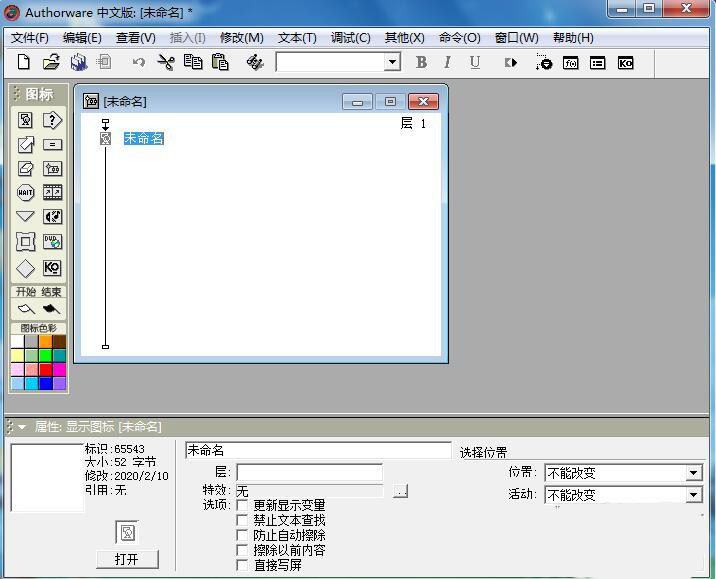
Task: Click the Find toolbar icon
Action: pos(255,62)
